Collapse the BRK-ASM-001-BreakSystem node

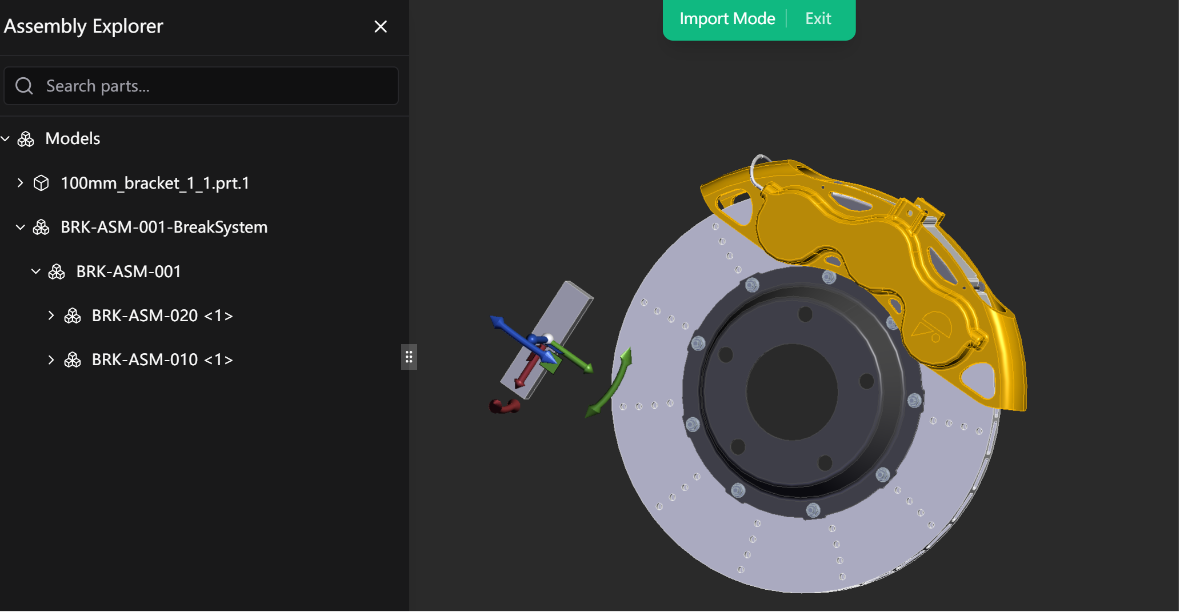pos(20,227)
